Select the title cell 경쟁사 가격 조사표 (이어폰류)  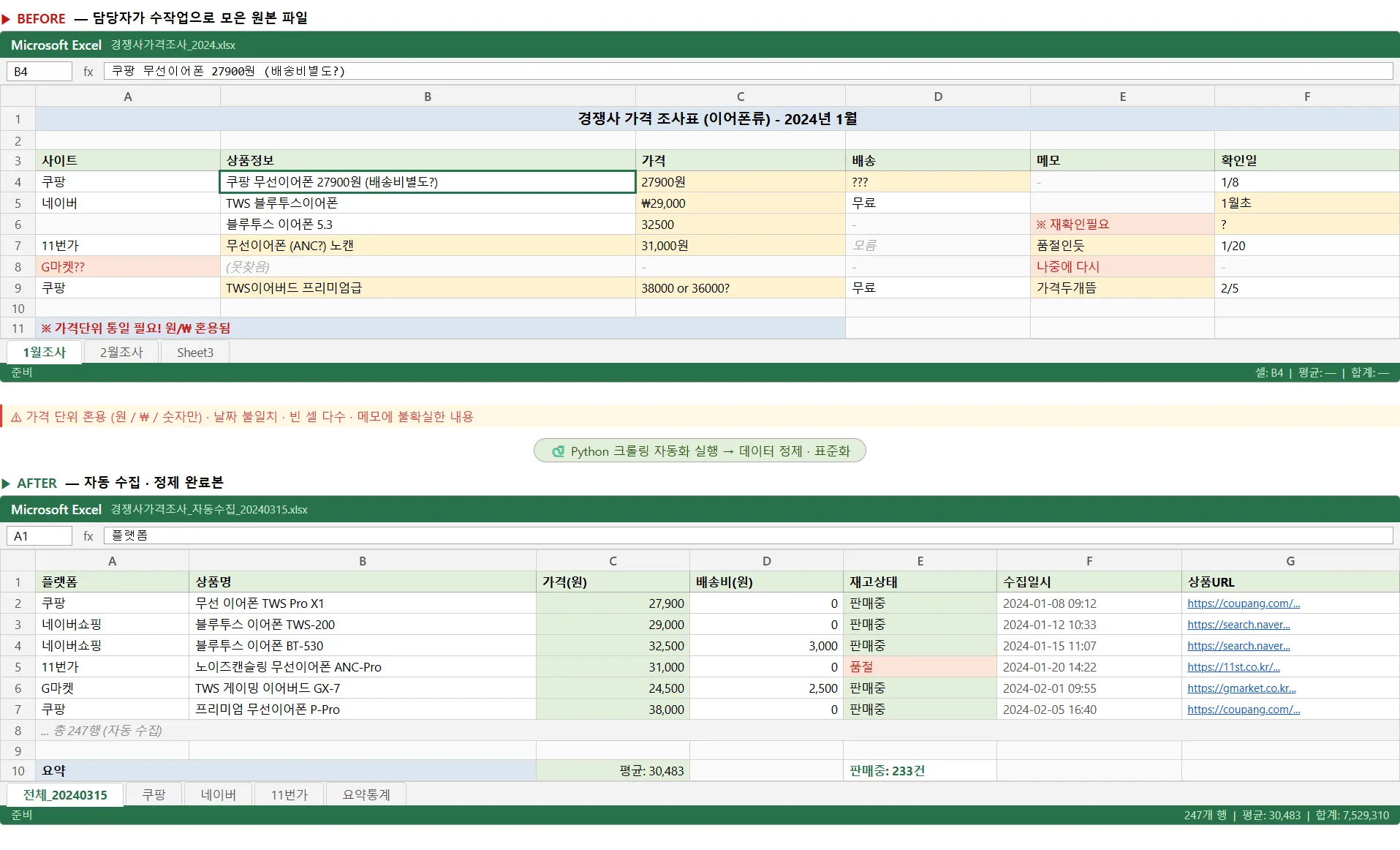(x=717, y=119)
